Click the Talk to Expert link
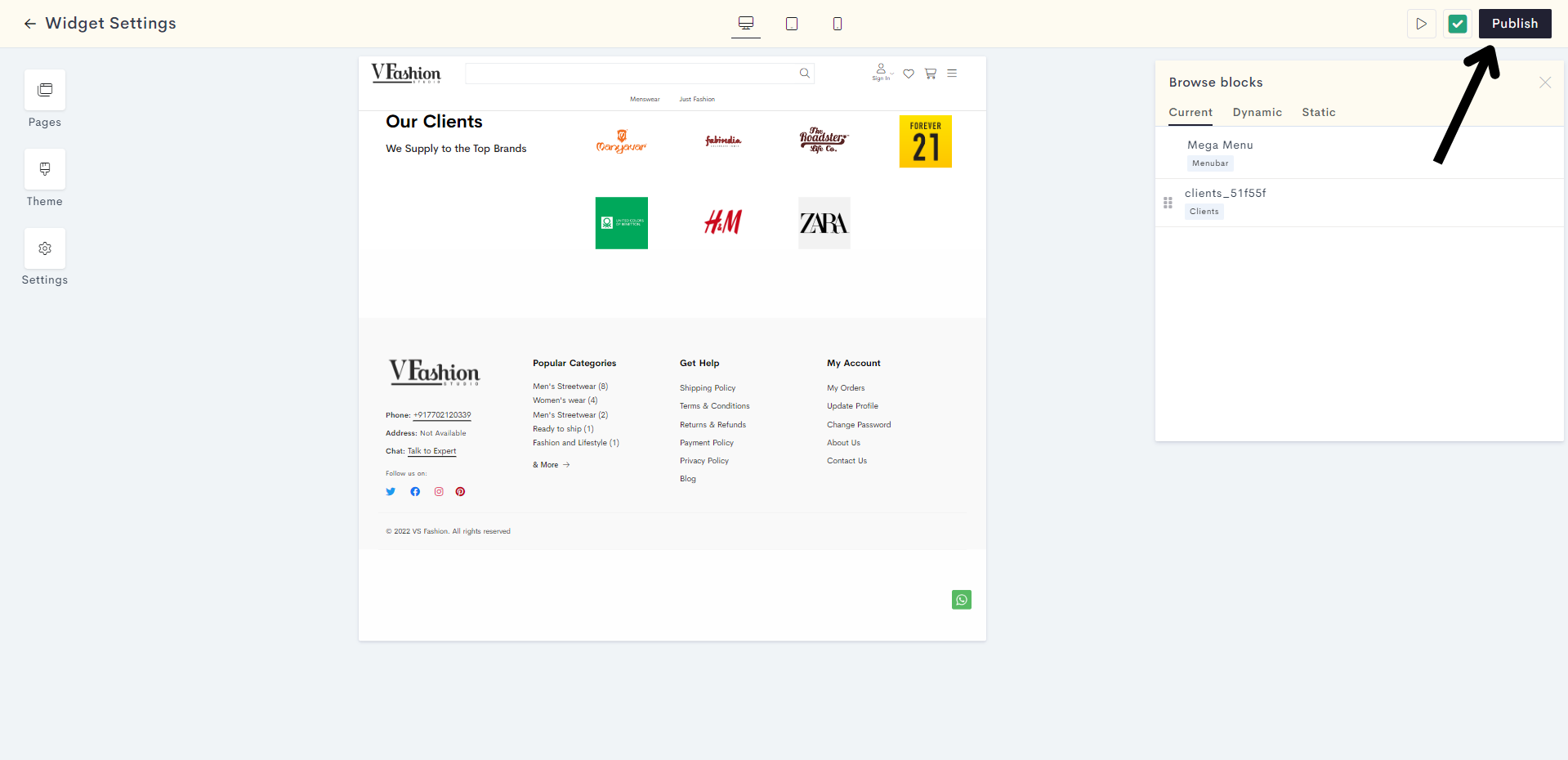This screenshot has width=1568, height=760. [x=432, y=451]
